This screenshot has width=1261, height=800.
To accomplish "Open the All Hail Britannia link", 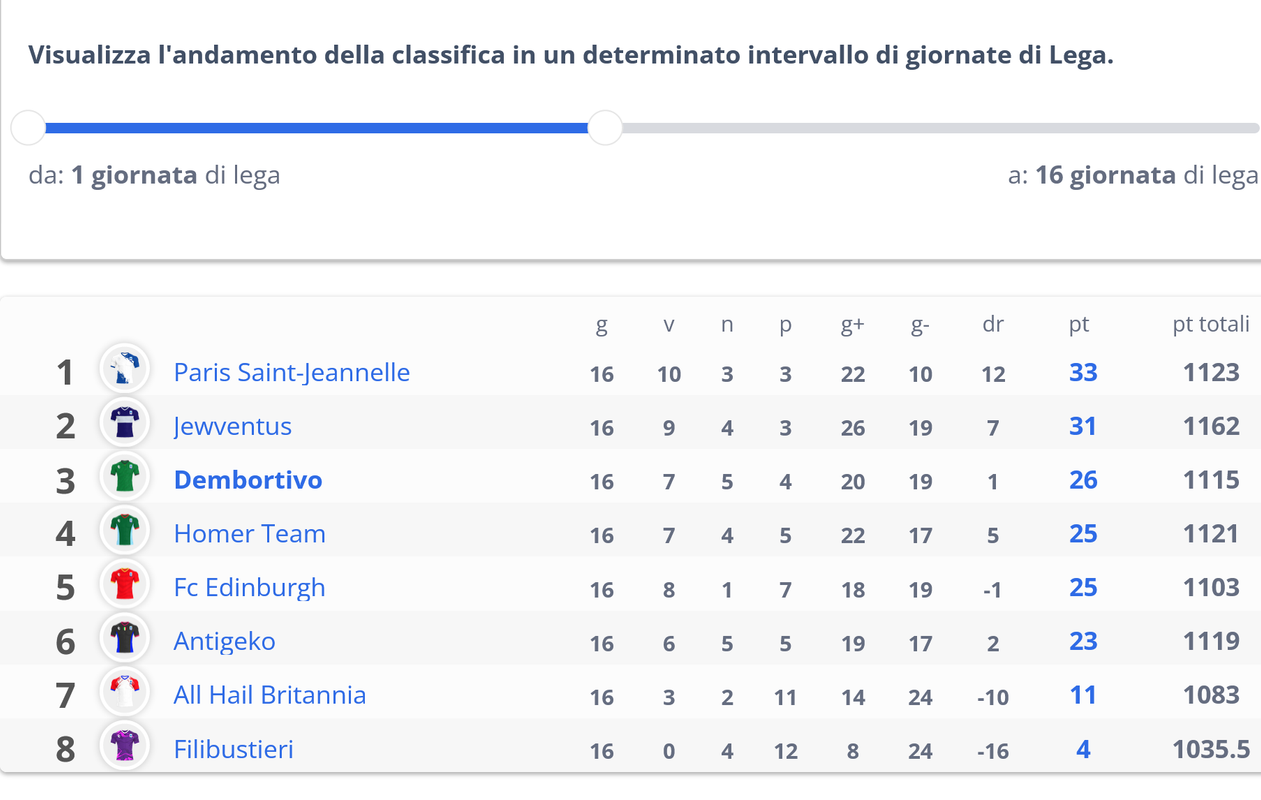I will tap(269, 696).
